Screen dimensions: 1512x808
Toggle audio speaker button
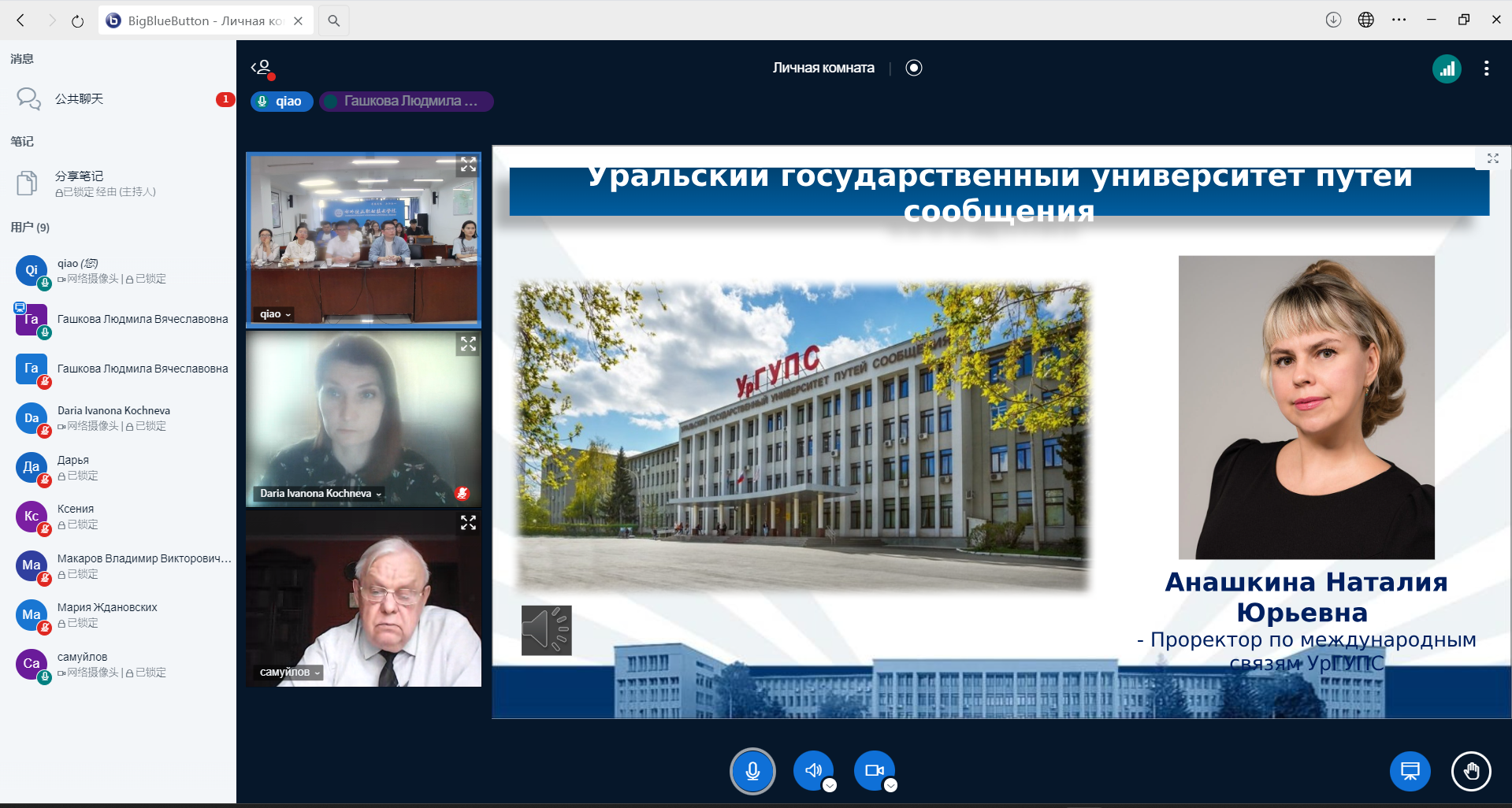[813, 770]
